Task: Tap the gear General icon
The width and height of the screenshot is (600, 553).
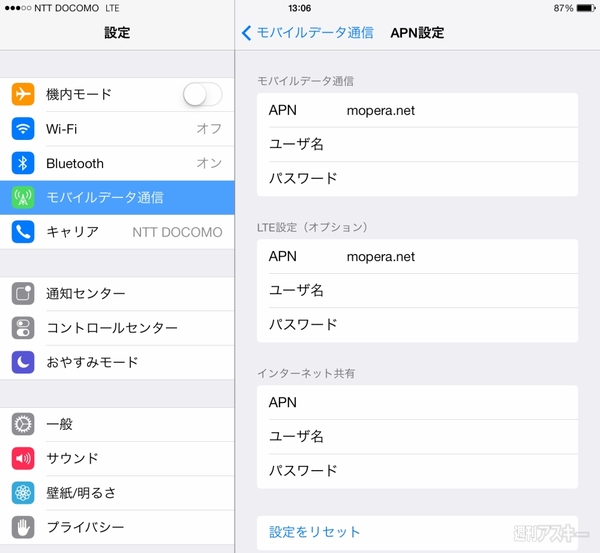Action: (23, 424)
